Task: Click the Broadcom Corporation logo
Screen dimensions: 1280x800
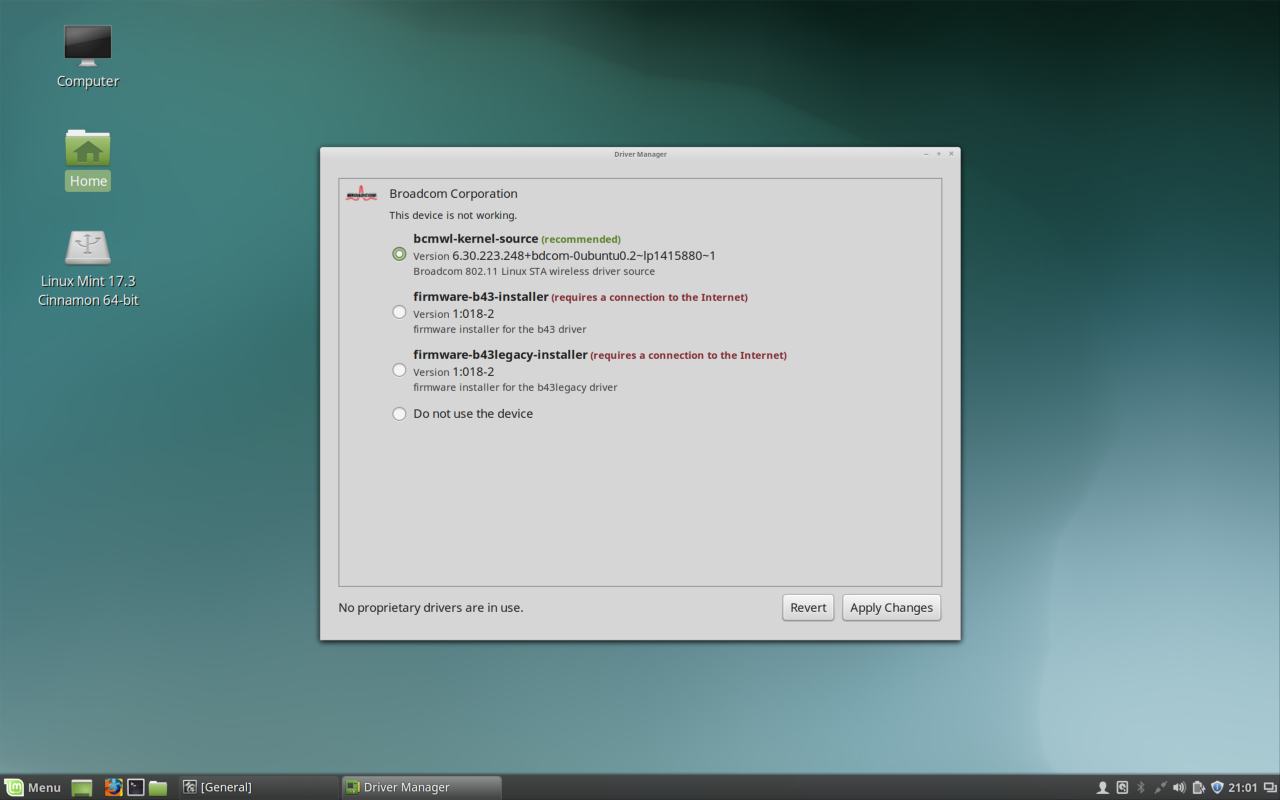Action: pyautogui.click(x=361, y=194)
